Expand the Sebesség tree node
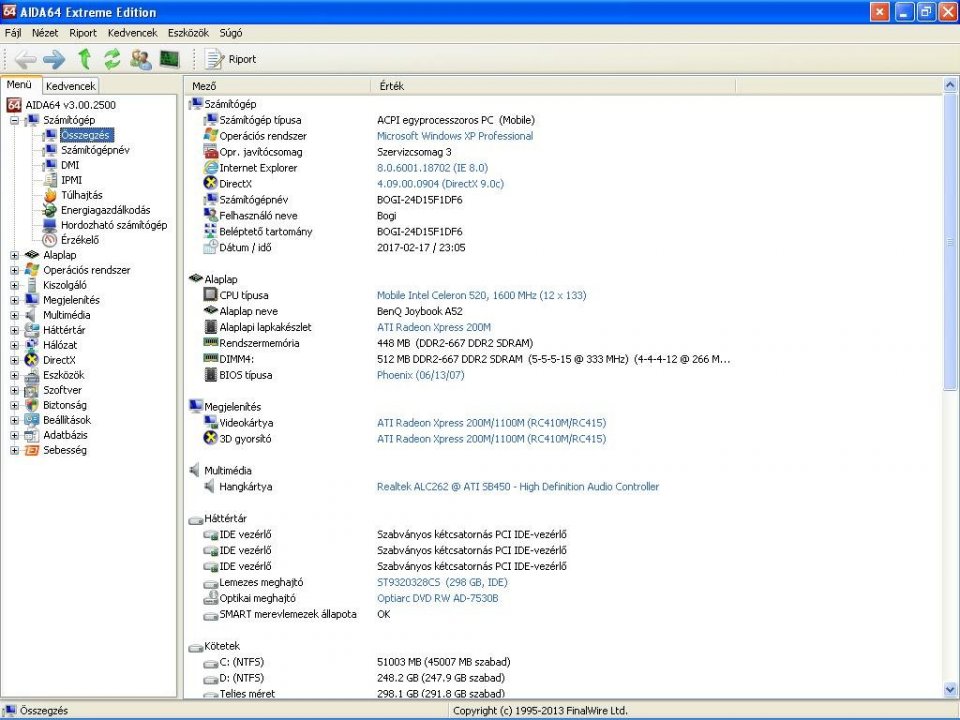This screenshot has width=960, height=720. (x=15, y=451)
